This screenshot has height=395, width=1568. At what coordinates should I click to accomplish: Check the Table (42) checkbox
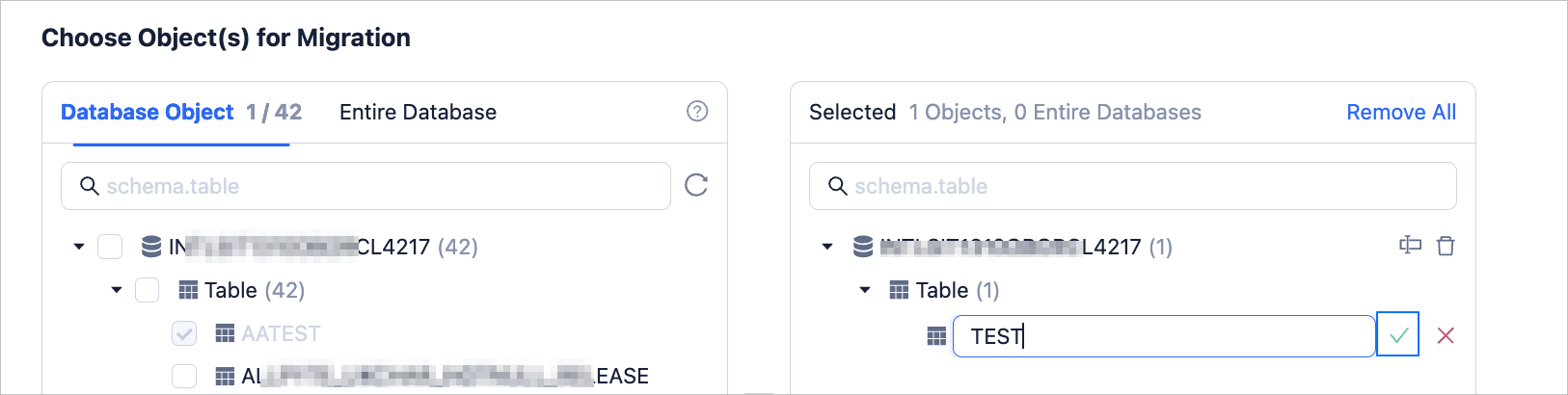(x=148, y=290)
